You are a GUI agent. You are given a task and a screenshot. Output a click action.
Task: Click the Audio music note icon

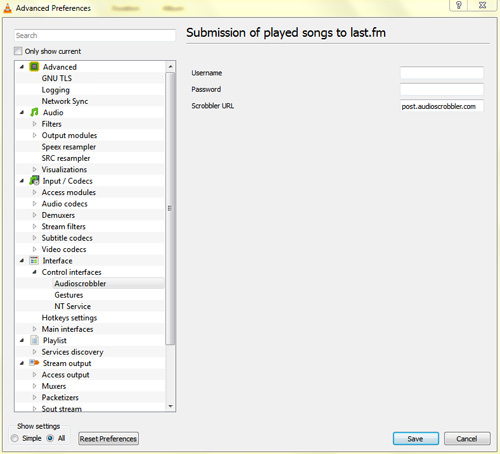click(34, 112)
